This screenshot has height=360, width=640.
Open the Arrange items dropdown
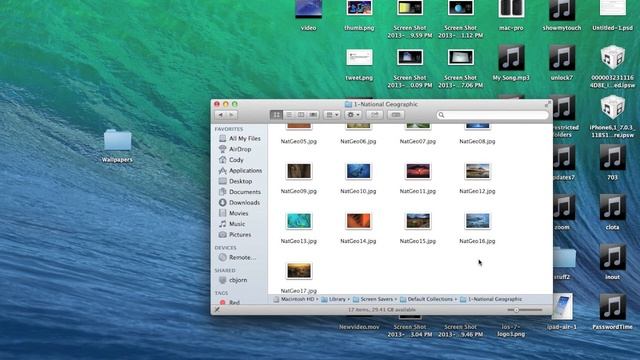[x=332, y=115]
